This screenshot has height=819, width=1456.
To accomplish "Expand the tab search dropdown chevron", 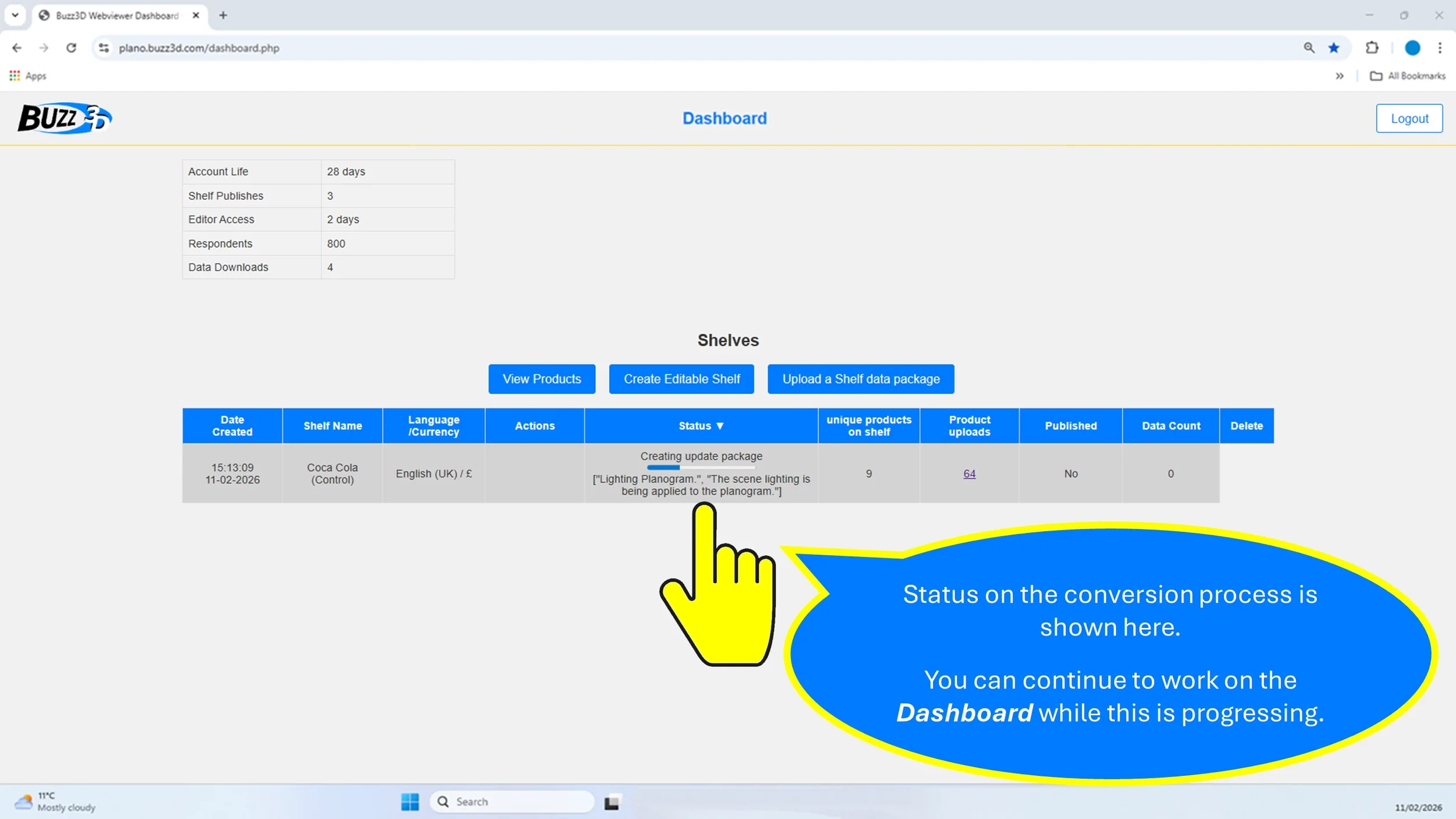I will (15, 15).
